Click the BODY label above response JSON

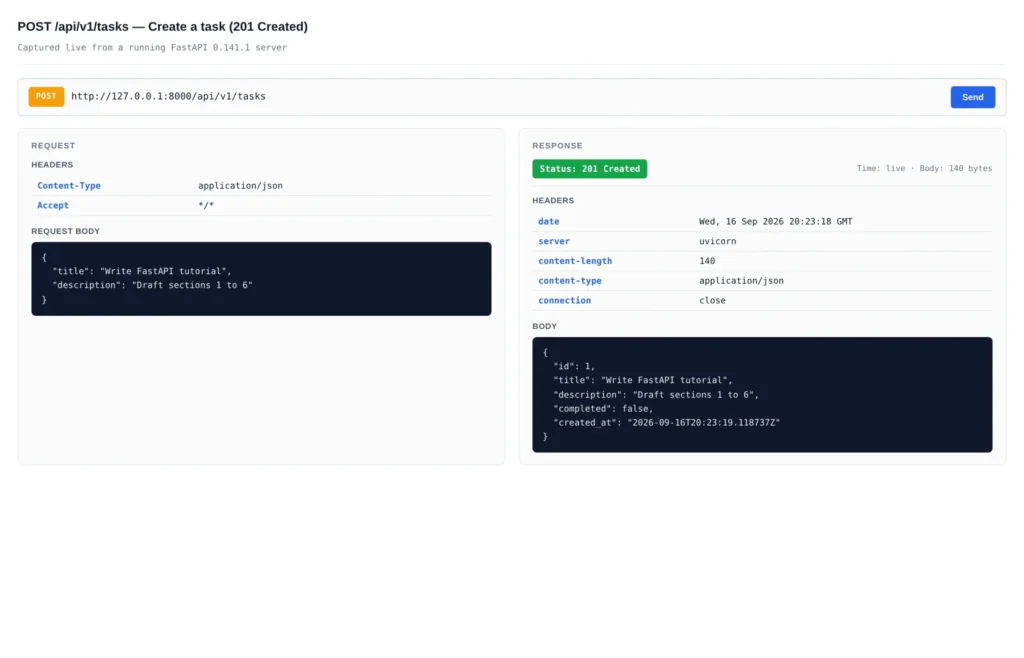(544, 326)
